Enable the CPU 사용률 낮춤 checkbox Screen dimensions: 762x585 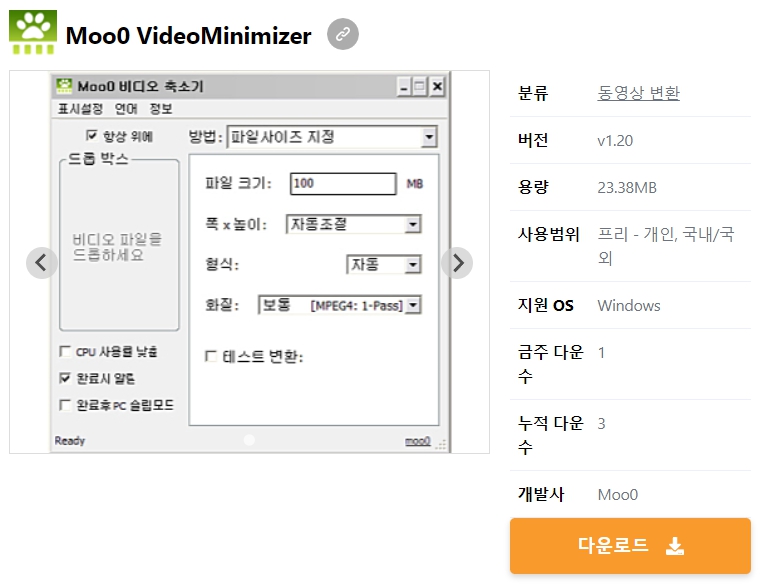pos(64,351)
